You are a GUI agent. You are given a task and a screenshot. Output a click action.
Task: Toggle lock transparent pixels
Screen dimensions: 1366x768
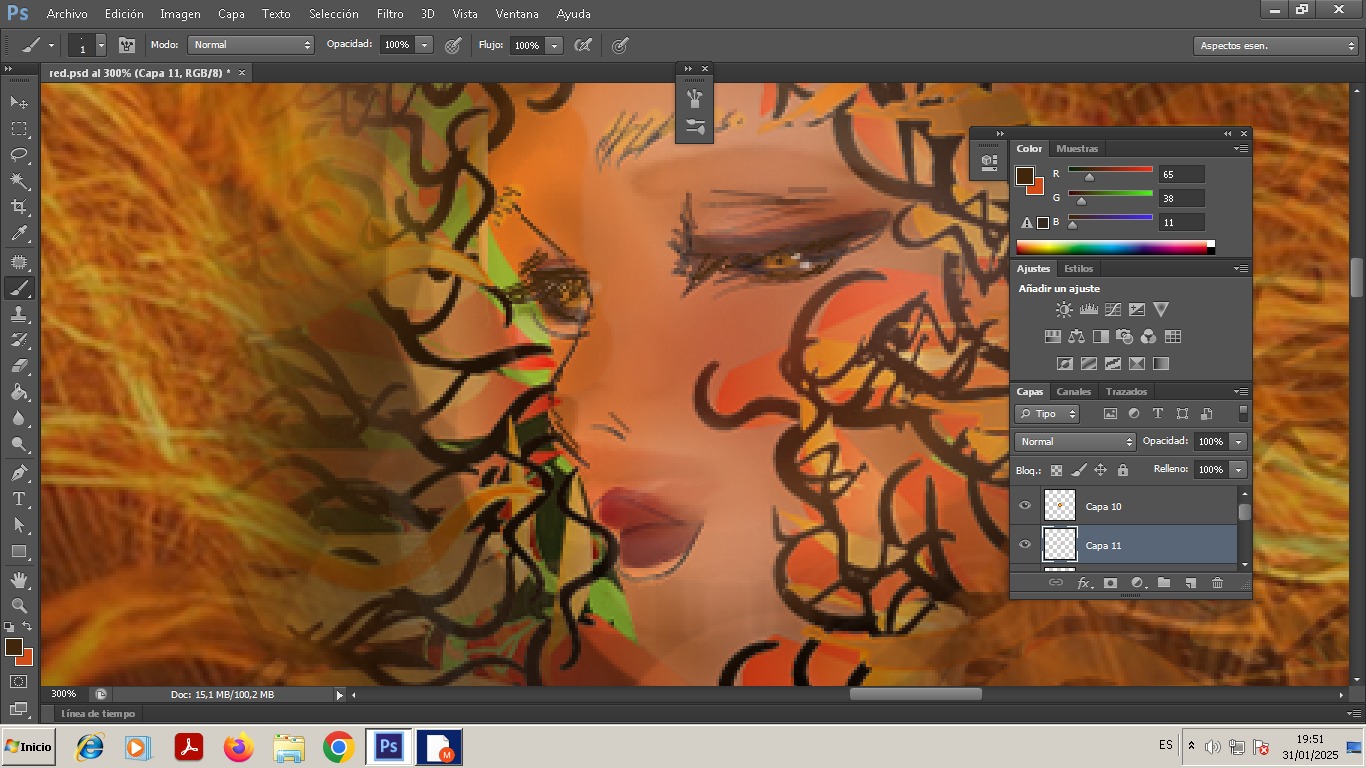pos(1056,470)
